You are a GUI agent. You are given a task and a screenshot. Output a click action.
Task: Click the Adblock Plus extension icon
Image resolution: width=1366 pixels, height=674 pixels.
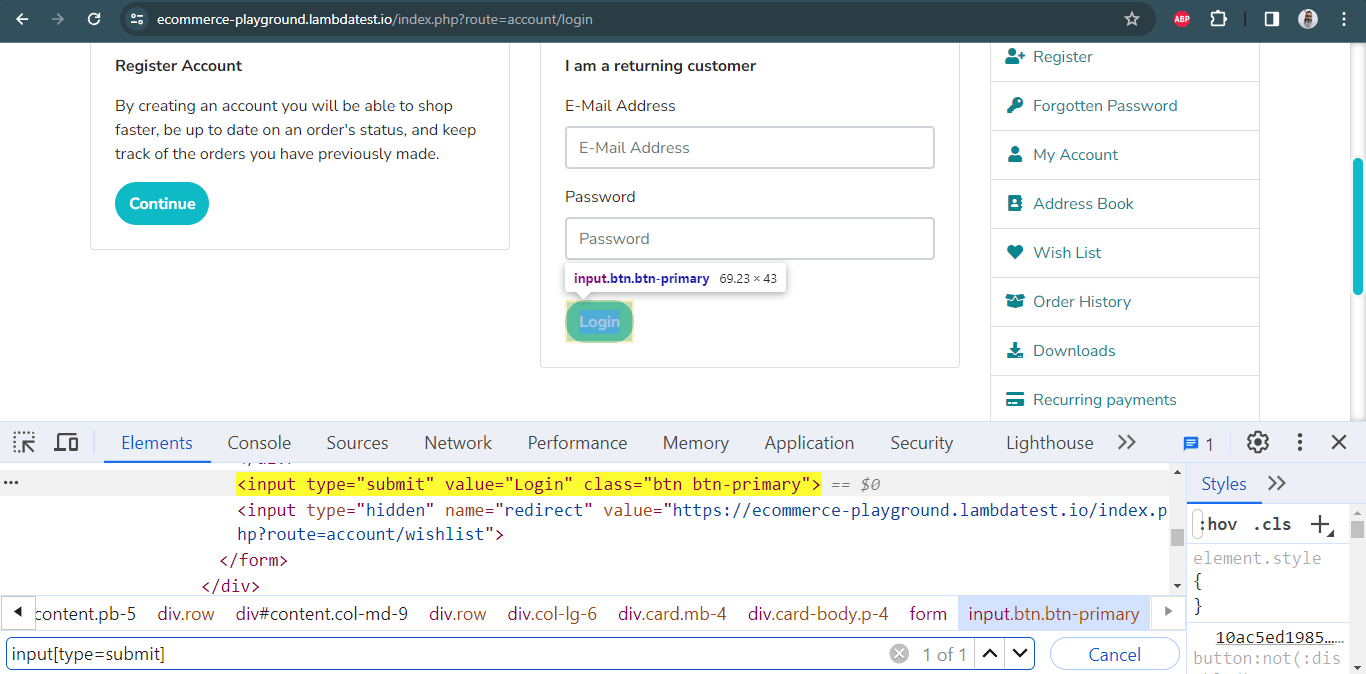(x=1181, y=18)
